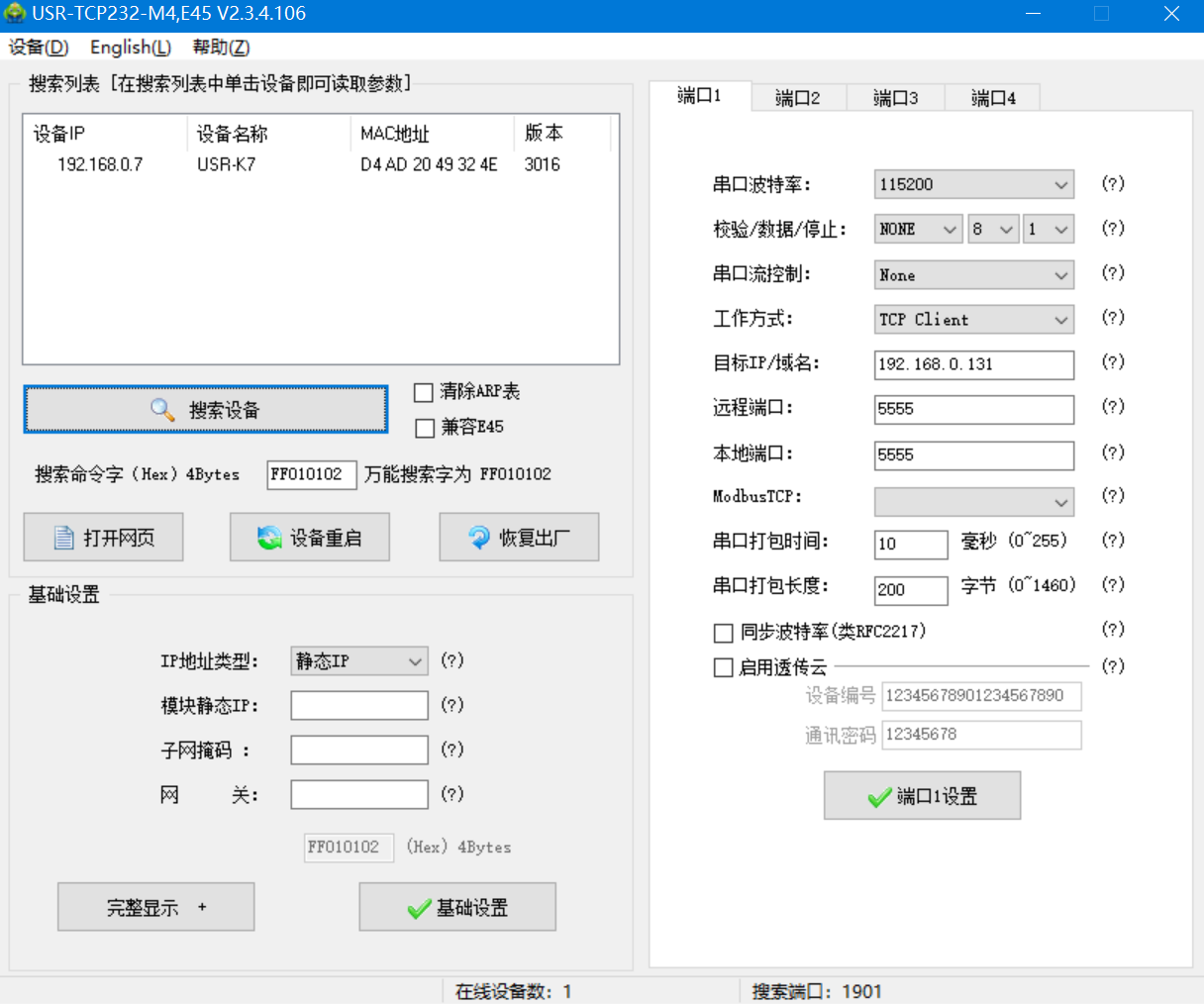1204x1004 pixels.
Task: Open the stop bits 1 dropdown
Action: pos(1049,229)
